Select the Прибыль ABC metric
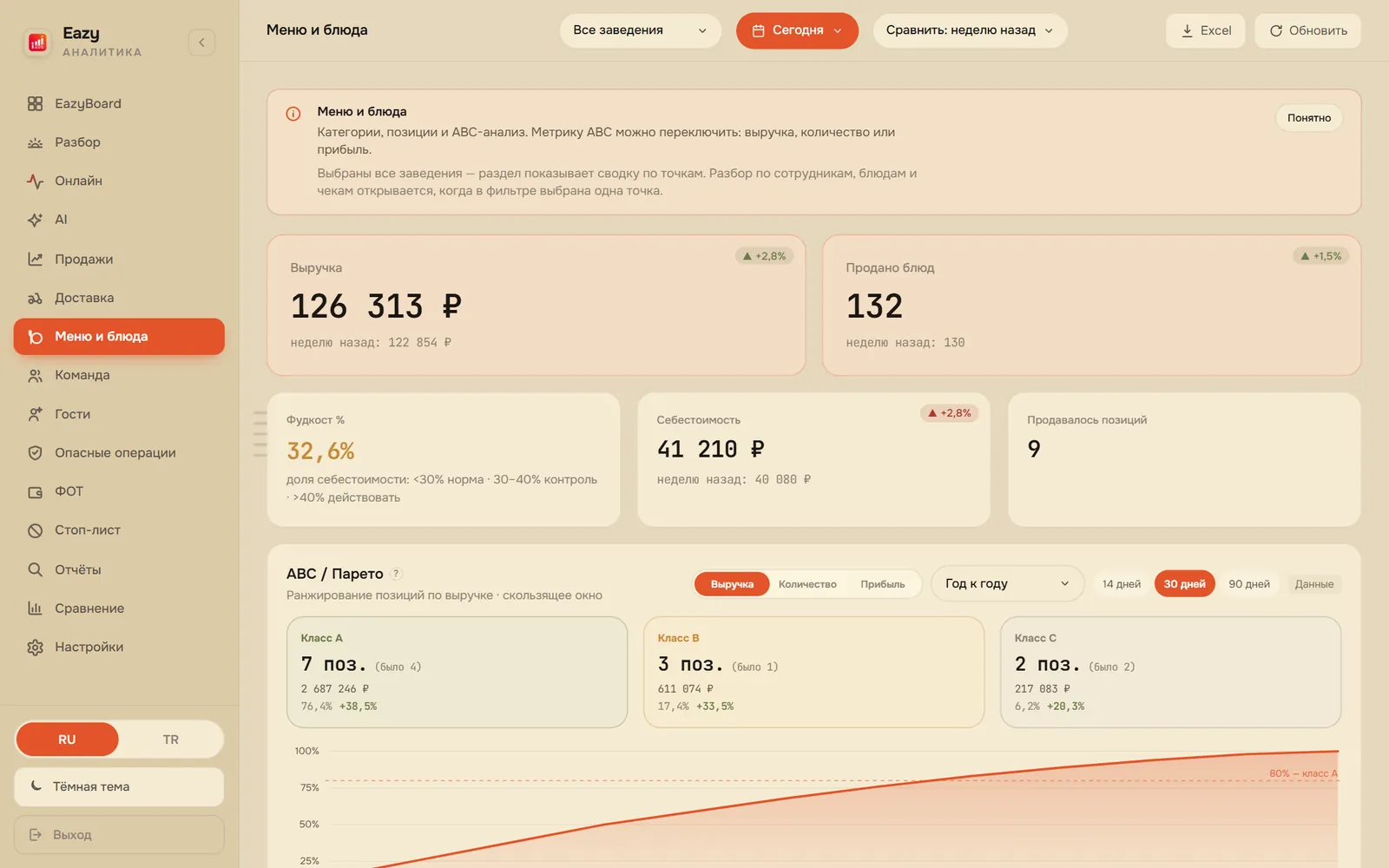 [882, 584]
